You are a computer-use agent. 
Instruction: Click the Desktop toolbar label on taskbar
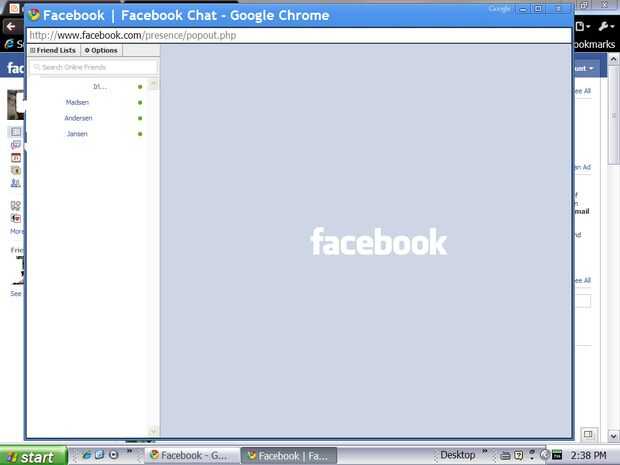pos(458,455)
